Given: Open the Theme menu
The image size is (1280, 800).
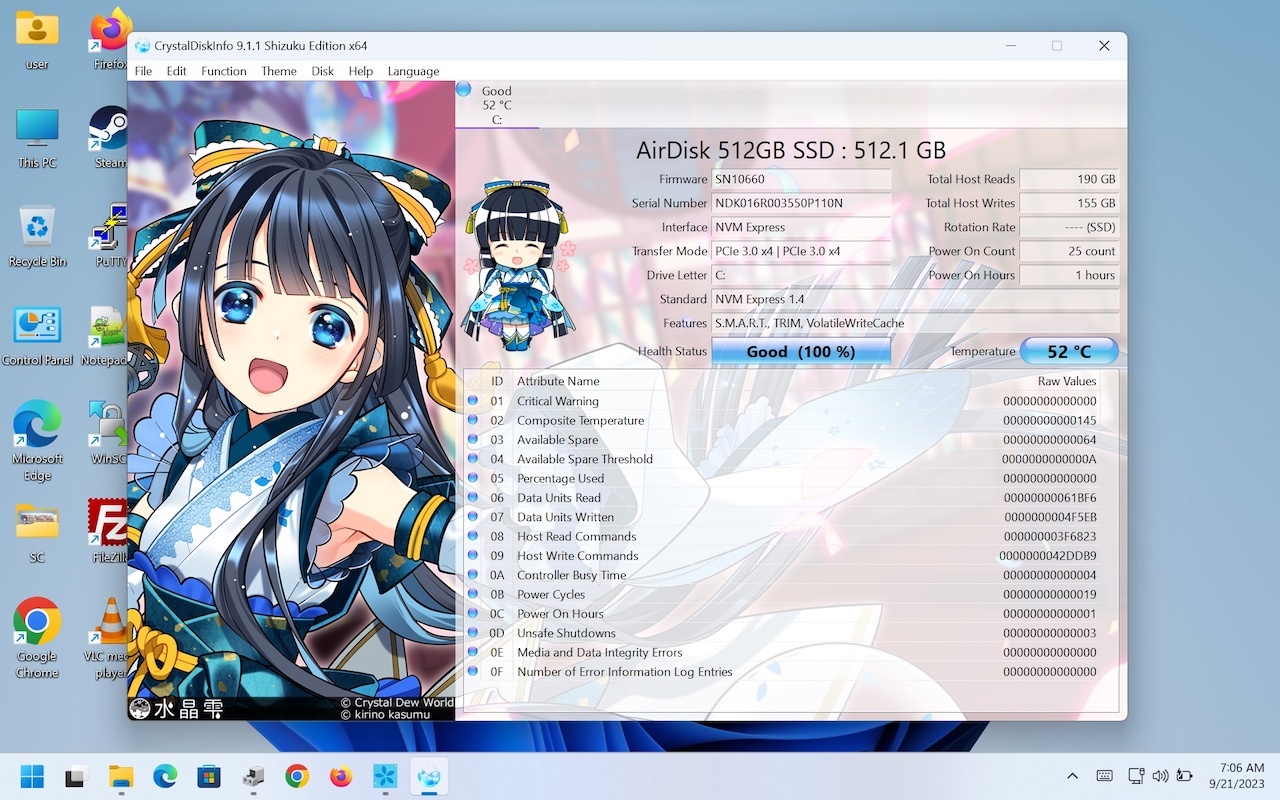Looking at the screenshot, I should [x=279, y=71].
